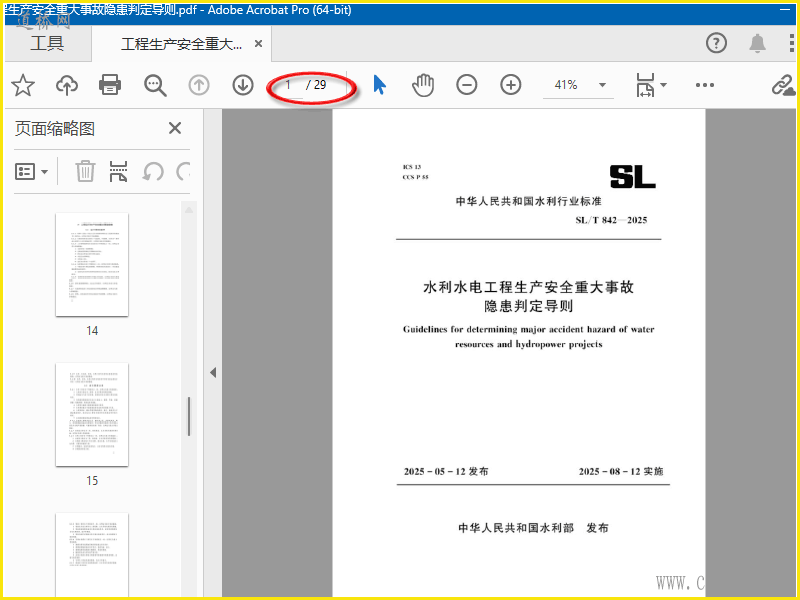
Task: Select the arrow selection tool
Action: point(379,85)
